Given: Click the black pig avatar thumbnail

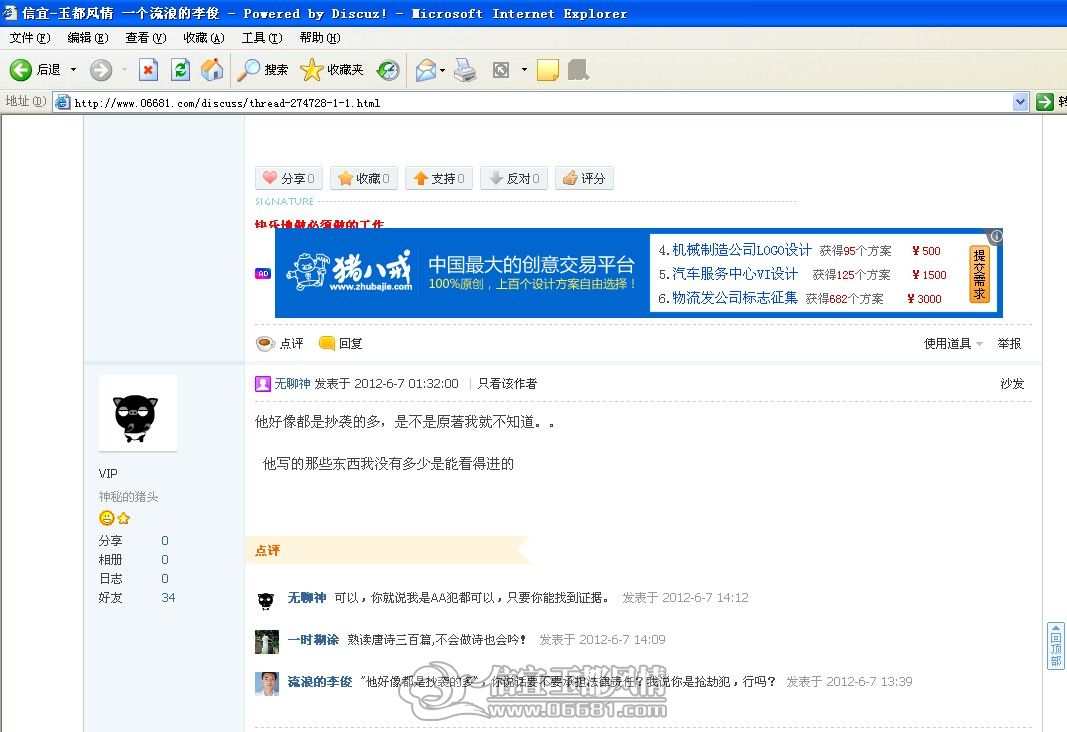Looking at the screenshot, I should 137,413.
